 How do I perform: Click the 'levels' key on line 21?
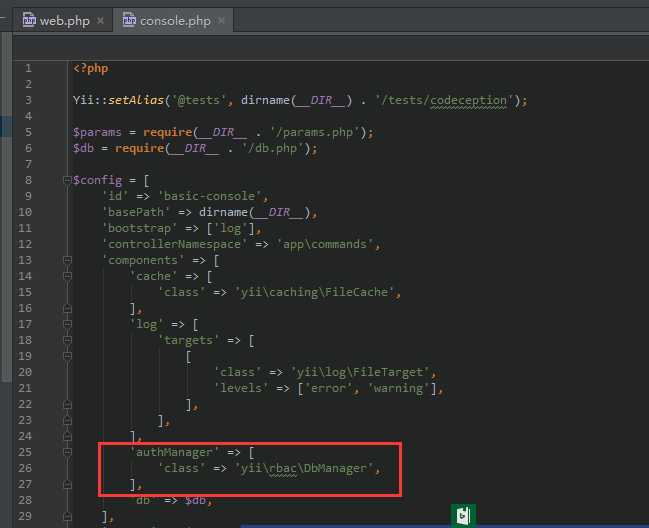click(241, 388)
